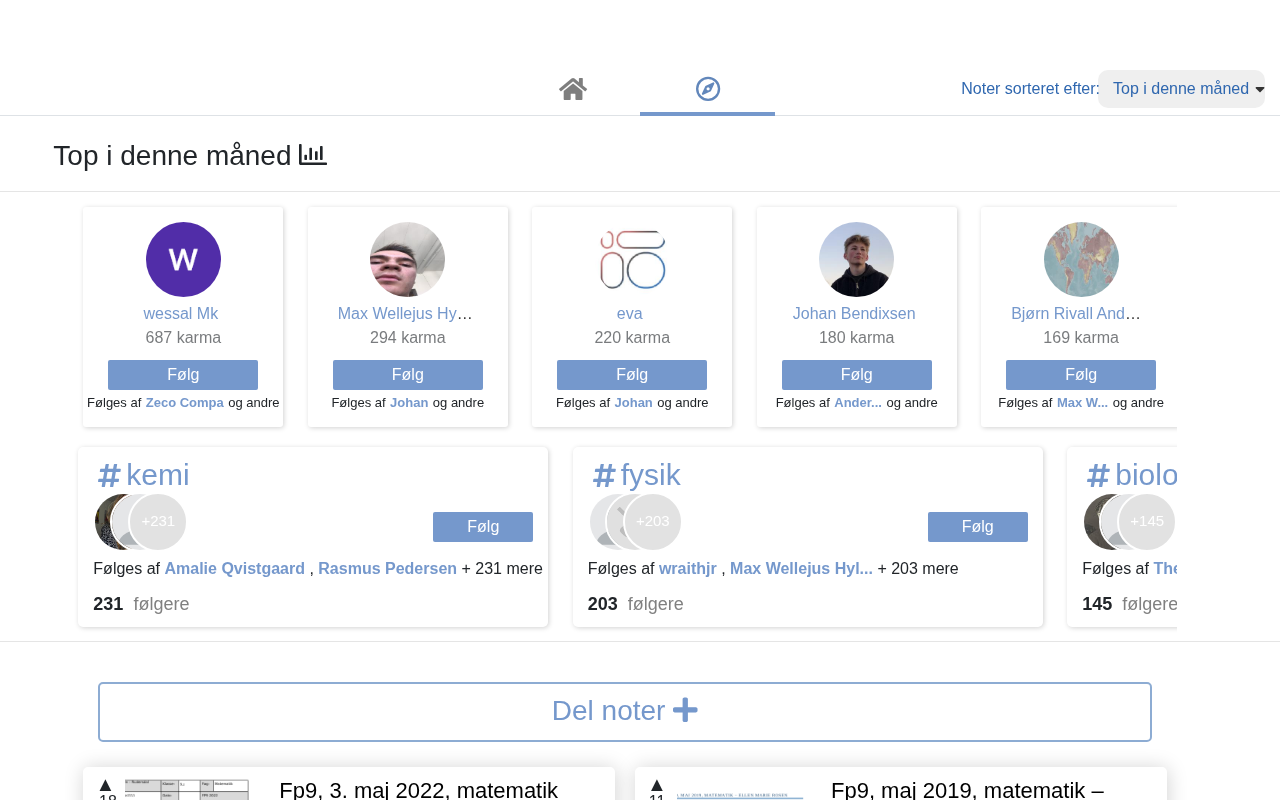Open the biolo tag page

(x=1146, y=475)
